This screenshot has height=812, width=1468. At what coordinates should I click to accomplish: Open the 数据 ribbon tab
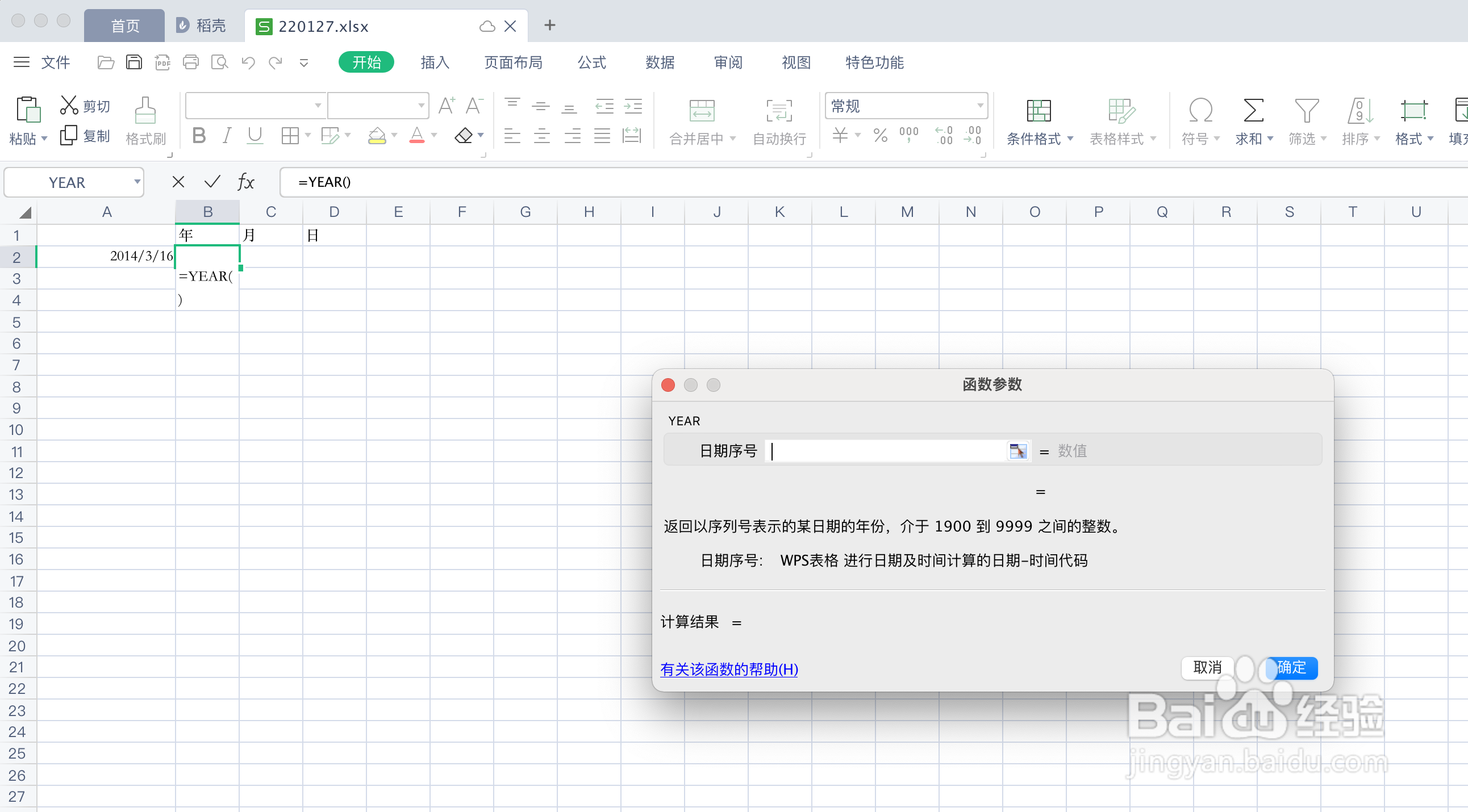(x=660, y=62)
